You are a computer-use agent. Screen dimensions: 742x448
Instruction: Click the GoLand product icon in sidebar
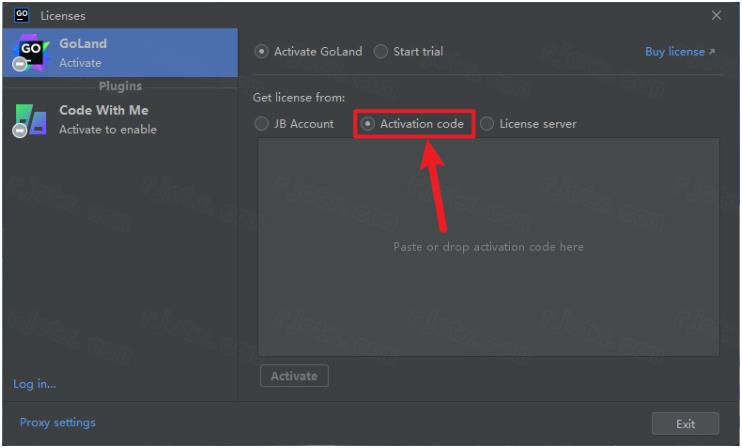(x=30, y=52)
